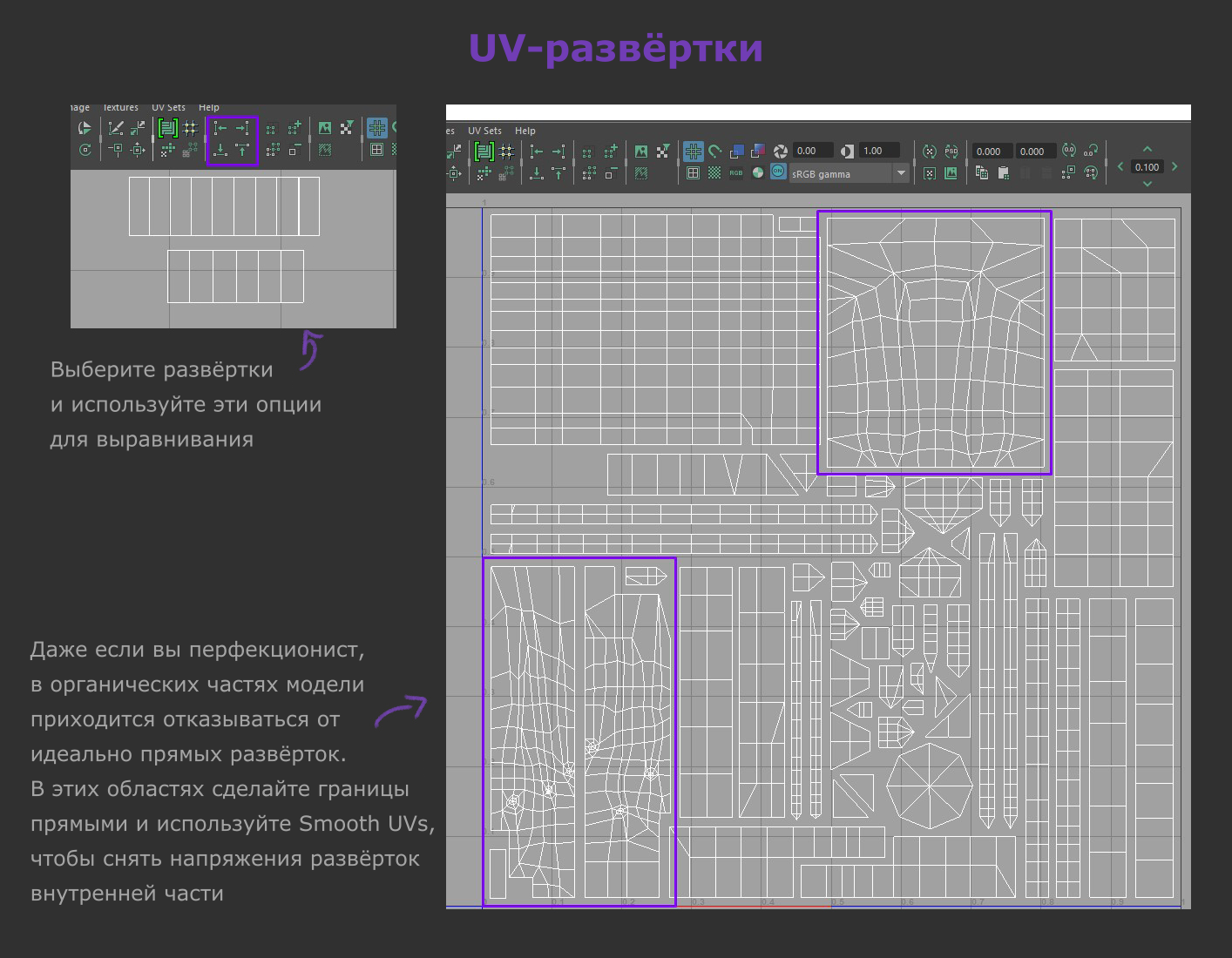Click align-right arrow icon in the large UV Editor
This screenshot has width=1232, height=958.
pyautogui.click(x=558, y=152)
